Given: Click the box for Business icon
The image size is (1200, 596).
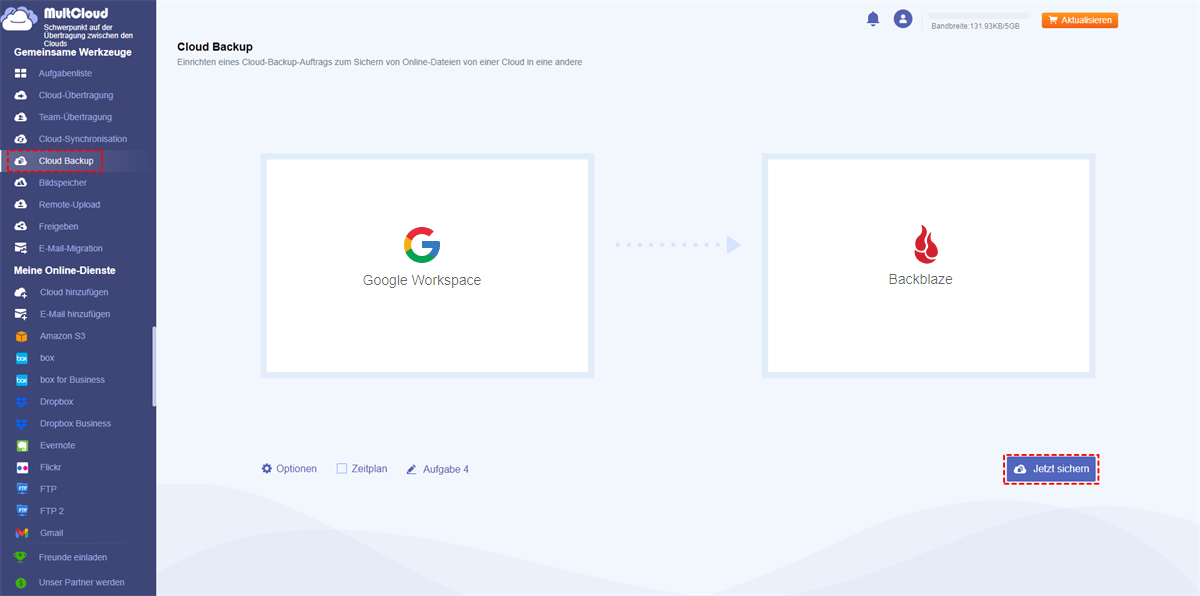Looking at the screenshot, I should (21, 380).
